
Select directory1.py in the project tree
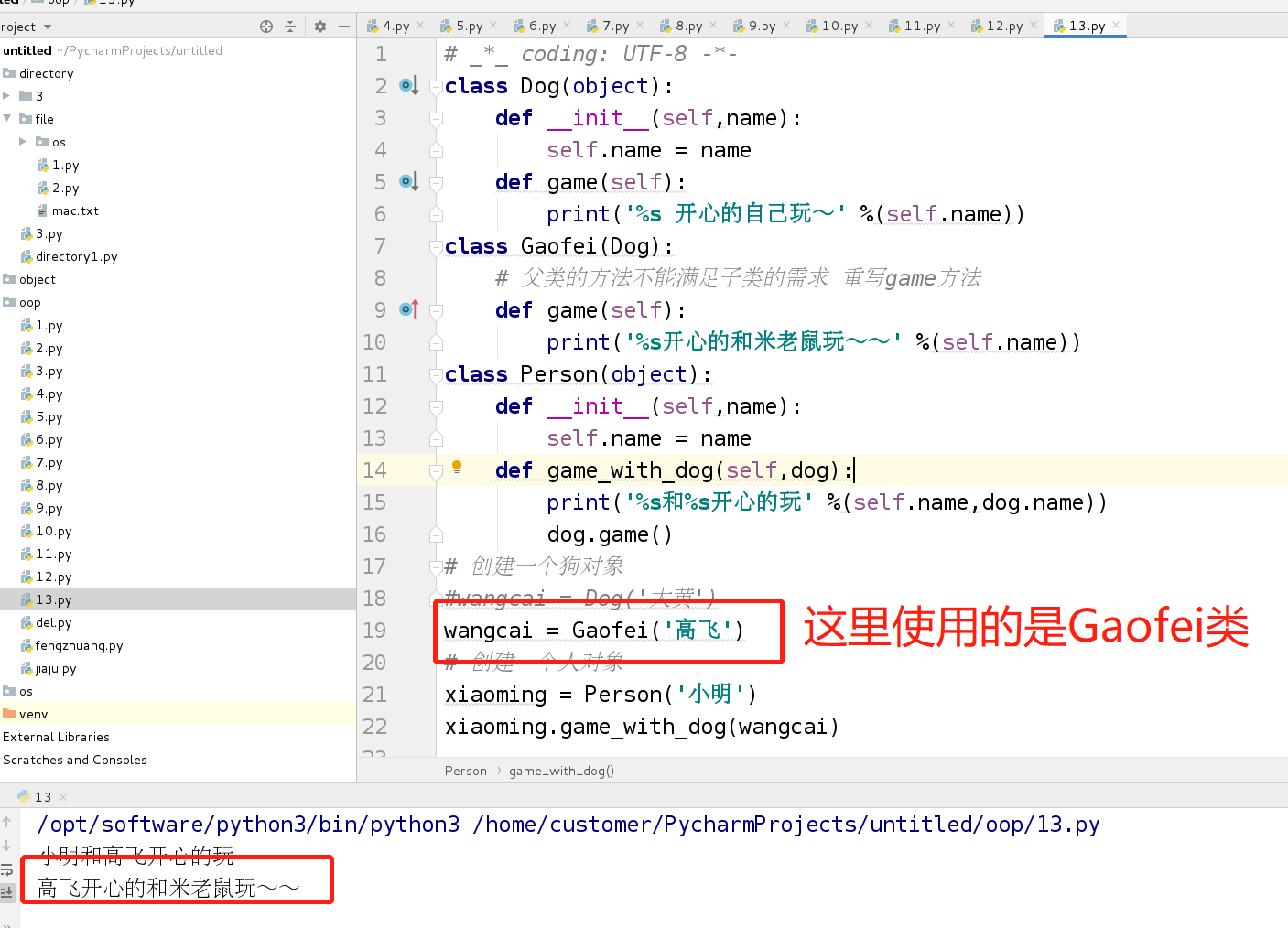(x=76, y=256)
